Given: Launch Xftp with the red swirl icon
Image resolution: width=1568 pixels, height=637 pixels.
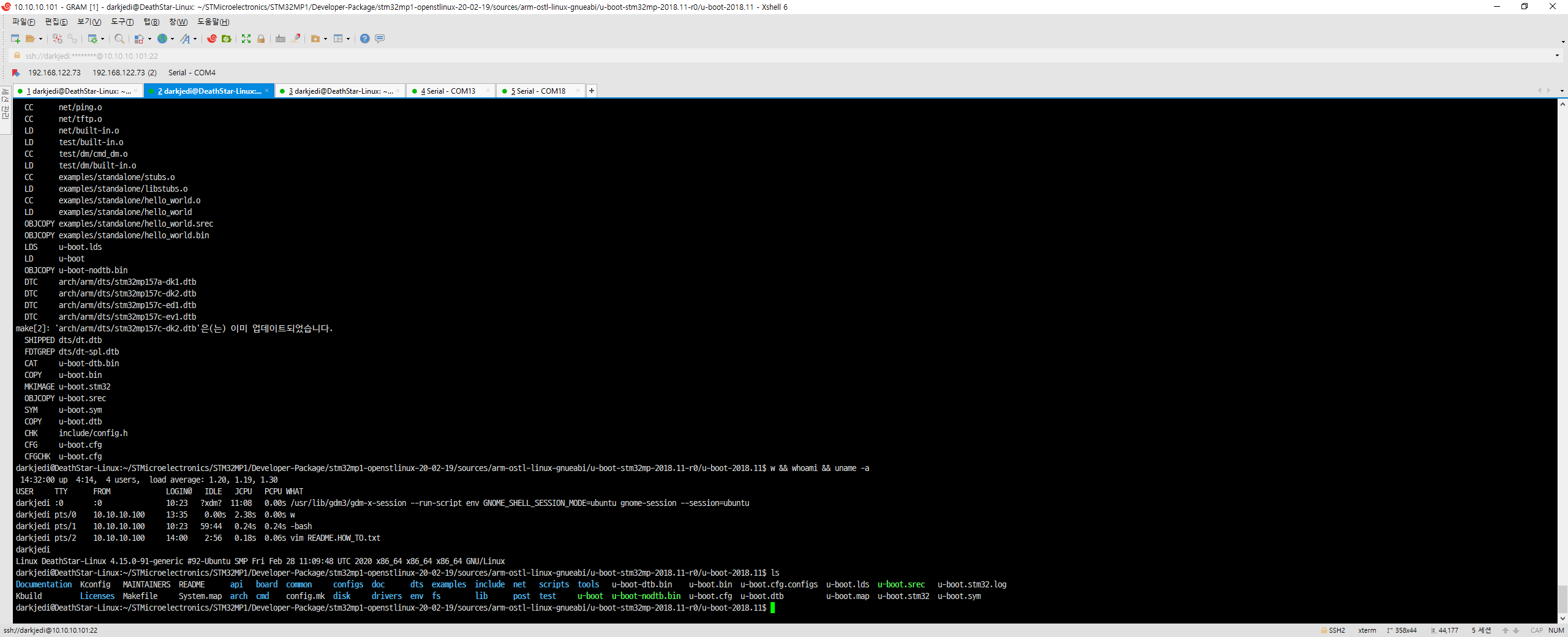Looking at the screenshot, I should pyautogui.click(x=212, y=39).
